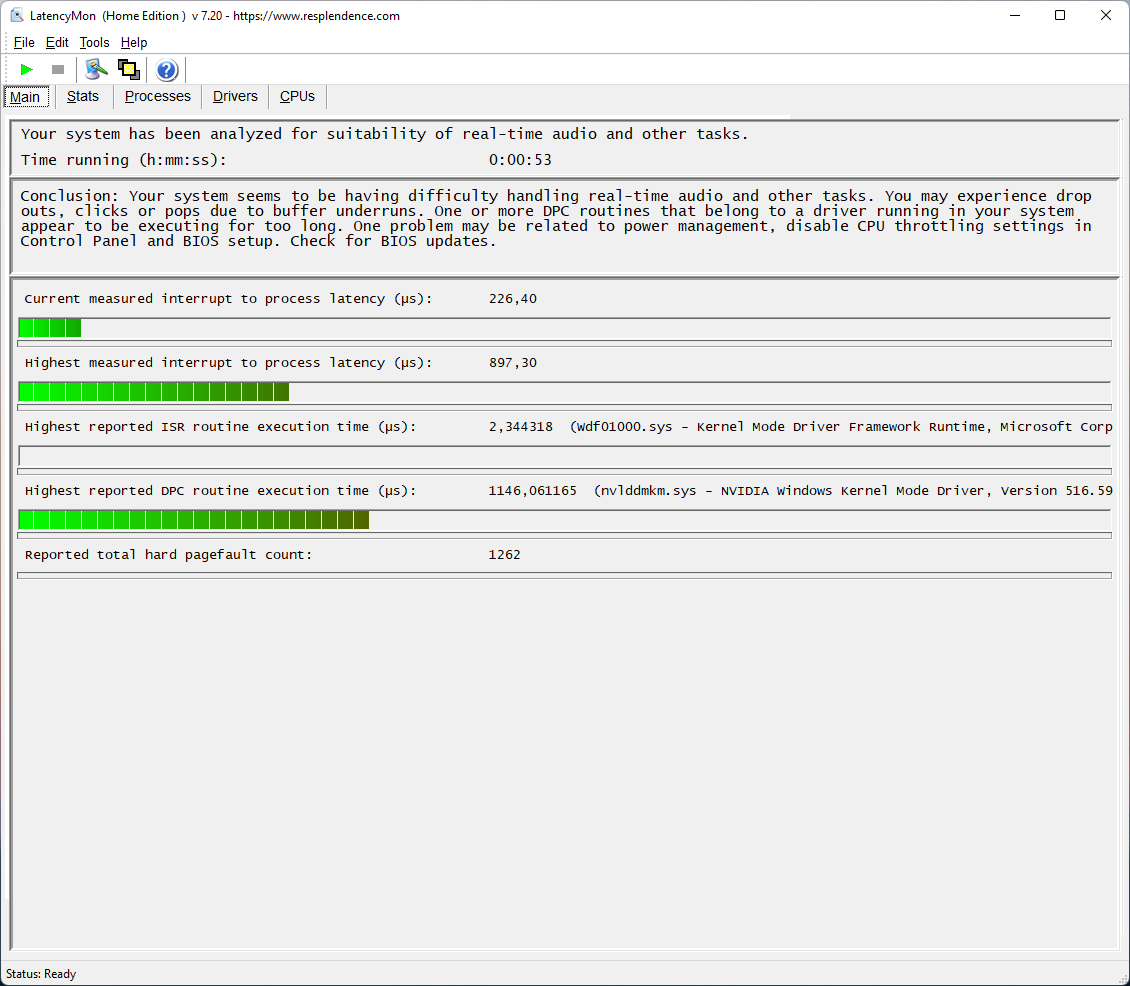1130x986 pixels.
Task: Click the 'Your system has been analyzed' heading text
Action: [x=385, y=134]
